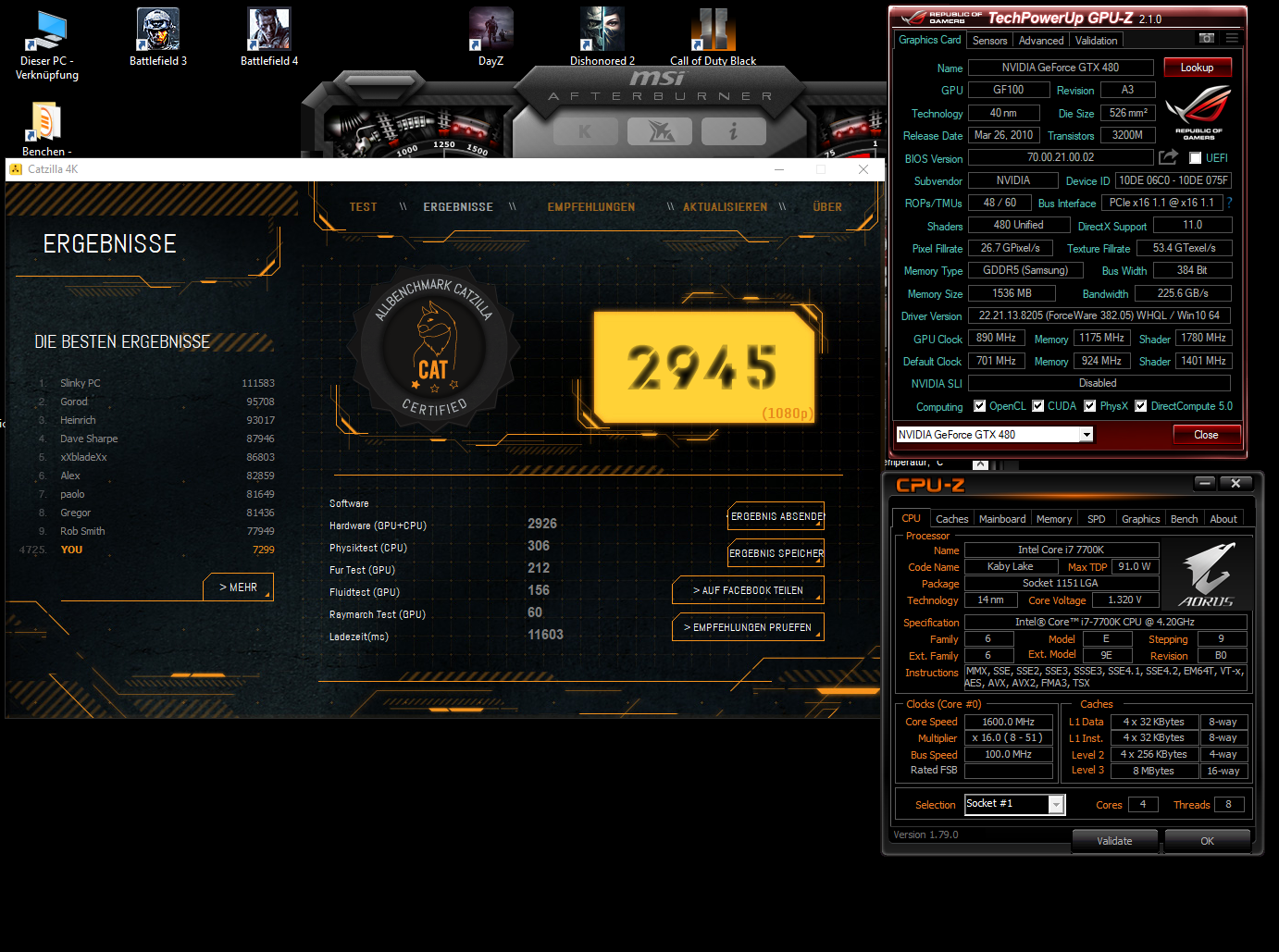Toggle the DirectCompute 5.0 checkbox
The image size is (1279, 952).
tap(1141, 406)
